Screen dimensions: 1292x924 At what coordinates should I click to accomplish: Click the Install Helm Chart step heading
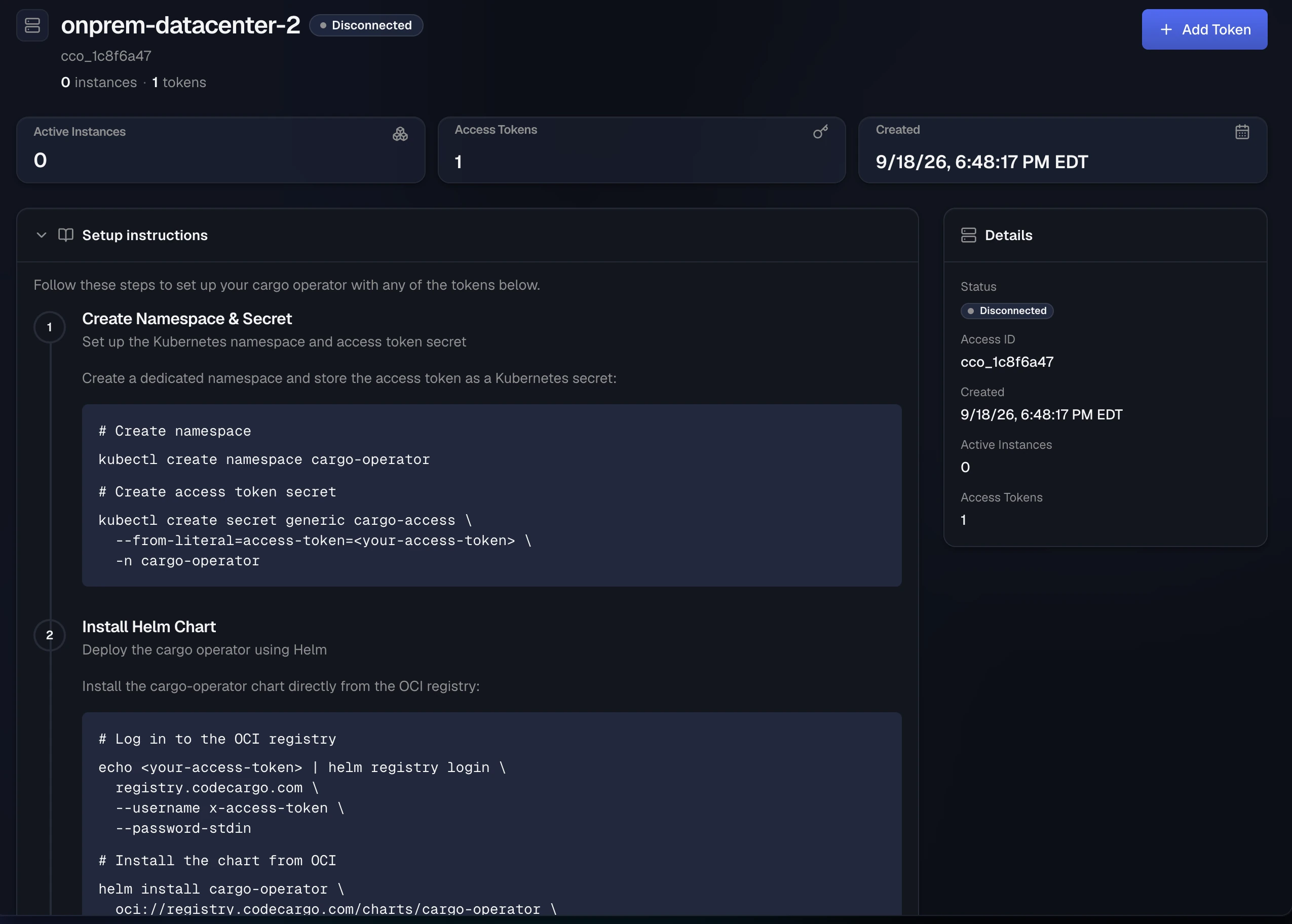[x=149, y=627]
